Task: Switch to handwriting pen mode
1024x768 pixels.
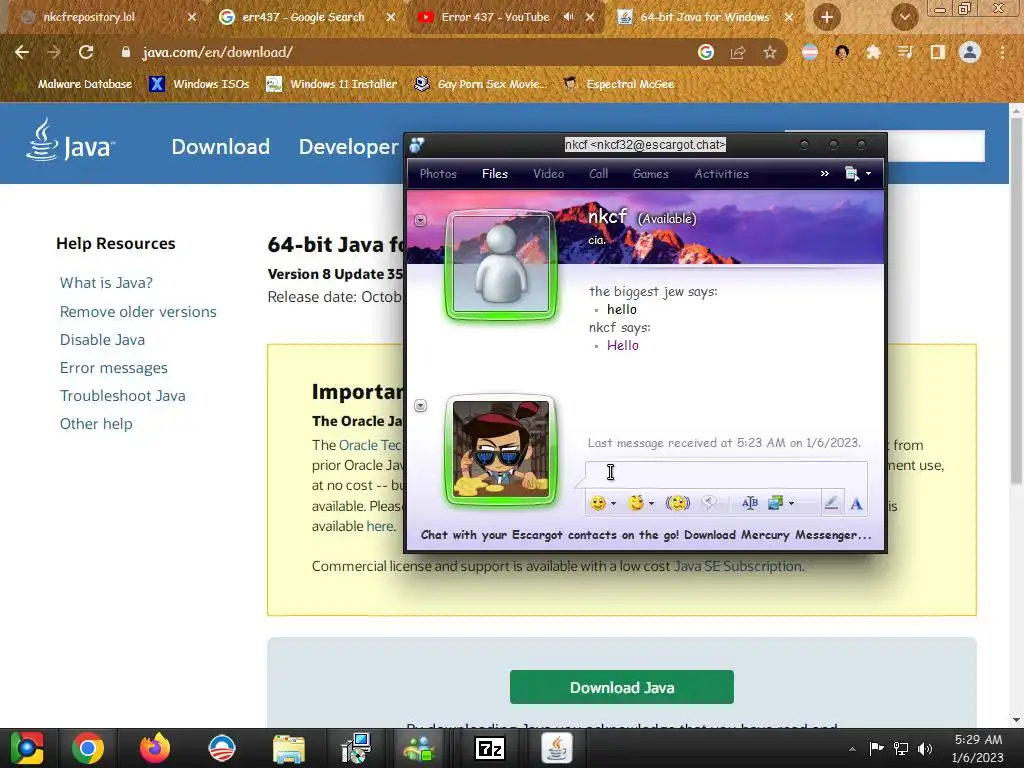Action: pos(831,503)
